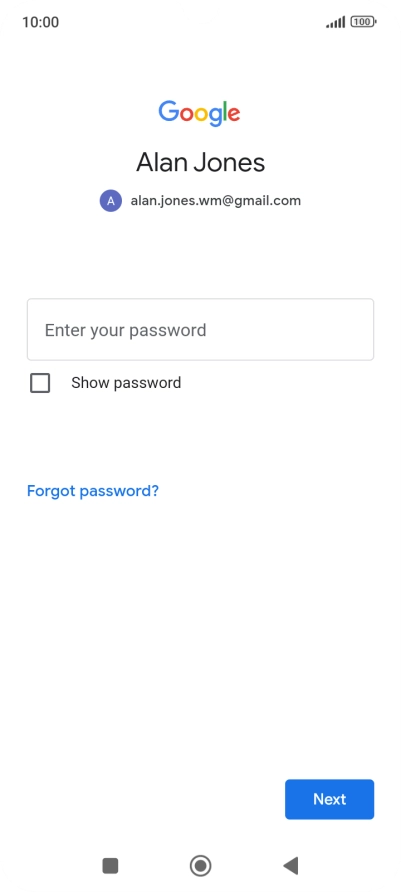This screenshot has height=892, width=401.
Task: Tap the purple A account avatar
Action: pyautogui.click(x=111, y=201)
